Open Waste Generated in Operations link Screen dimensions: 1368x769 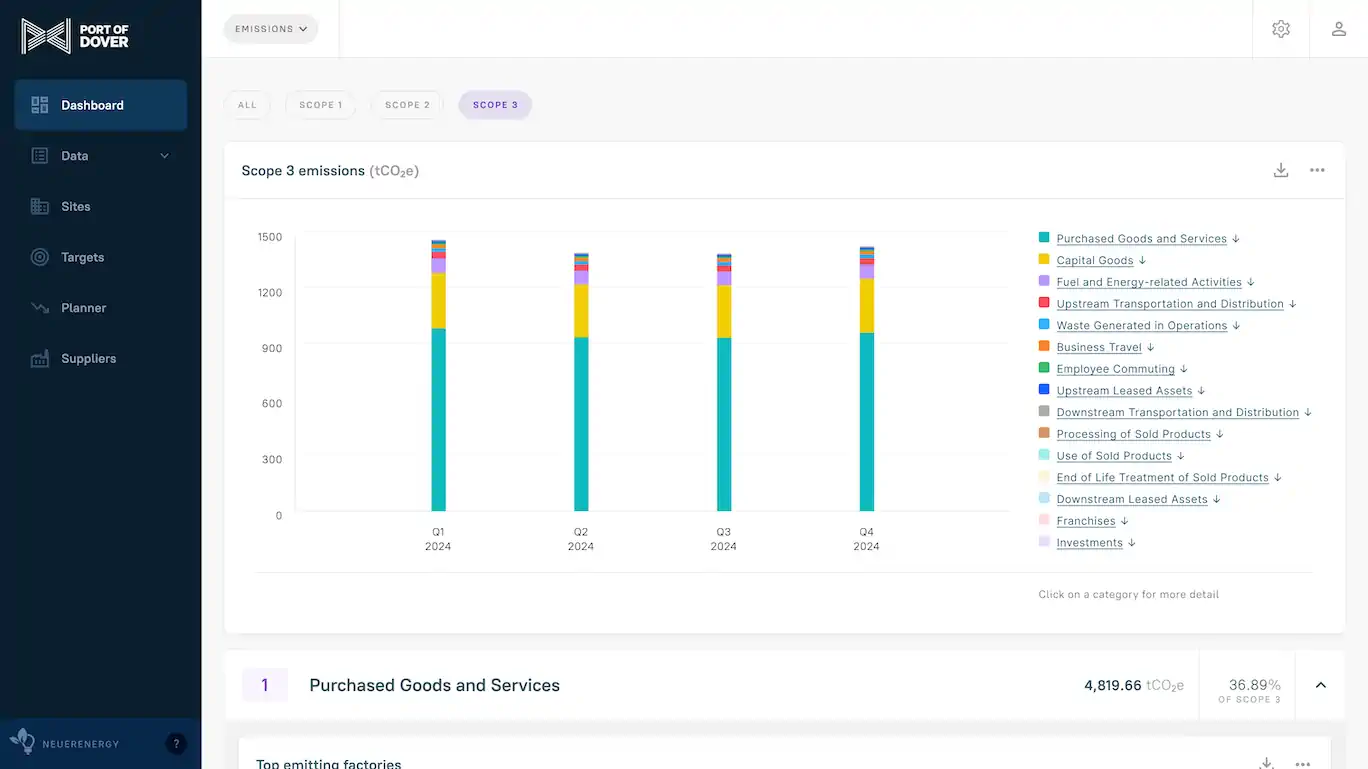click(x=1142, y=326)
